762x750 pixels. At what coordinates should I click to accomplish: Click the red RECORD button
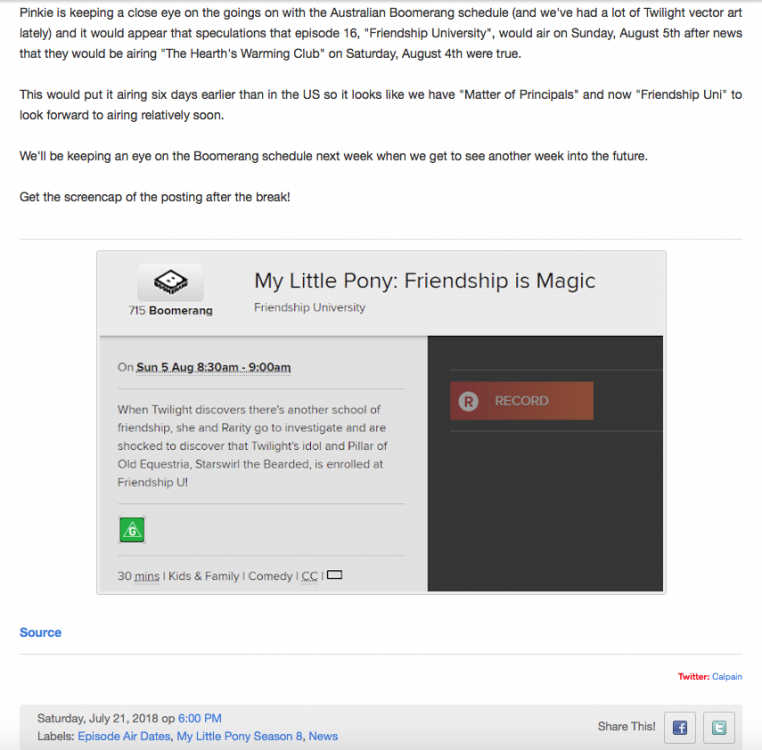click(x=521, y=401)
